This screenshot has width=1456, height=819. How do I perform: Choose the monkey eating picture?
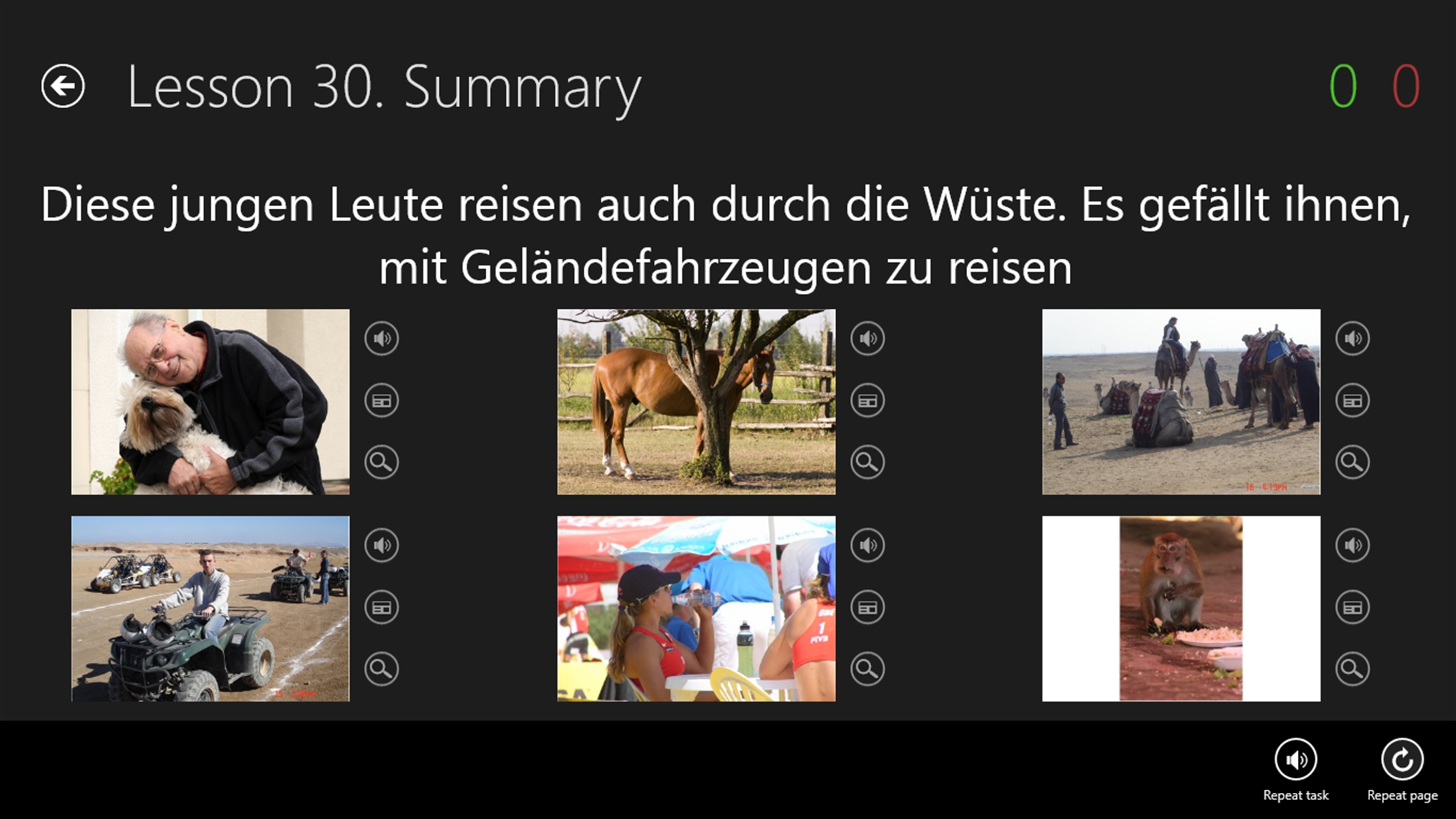click(x=1181, y=609)
